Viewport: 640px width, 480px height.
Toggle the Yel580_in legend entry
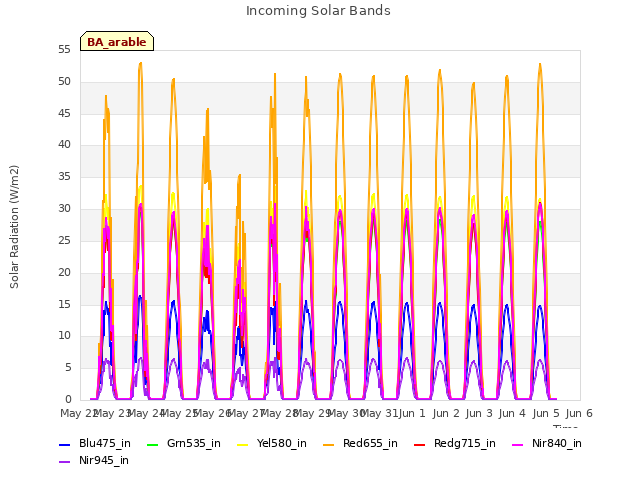[272, 443]
